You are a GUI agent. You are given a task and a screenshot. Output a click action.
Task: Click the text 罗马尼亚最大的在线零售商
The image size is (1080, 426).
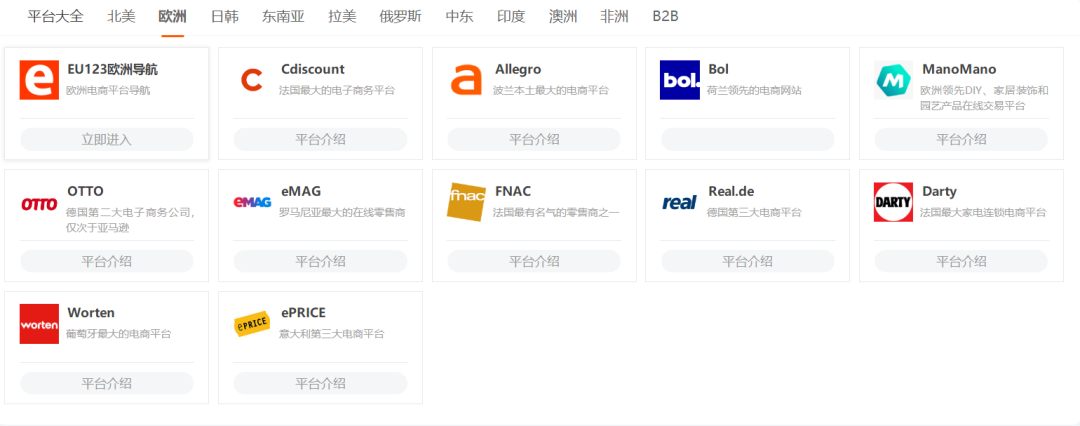(x=342, y=212)
